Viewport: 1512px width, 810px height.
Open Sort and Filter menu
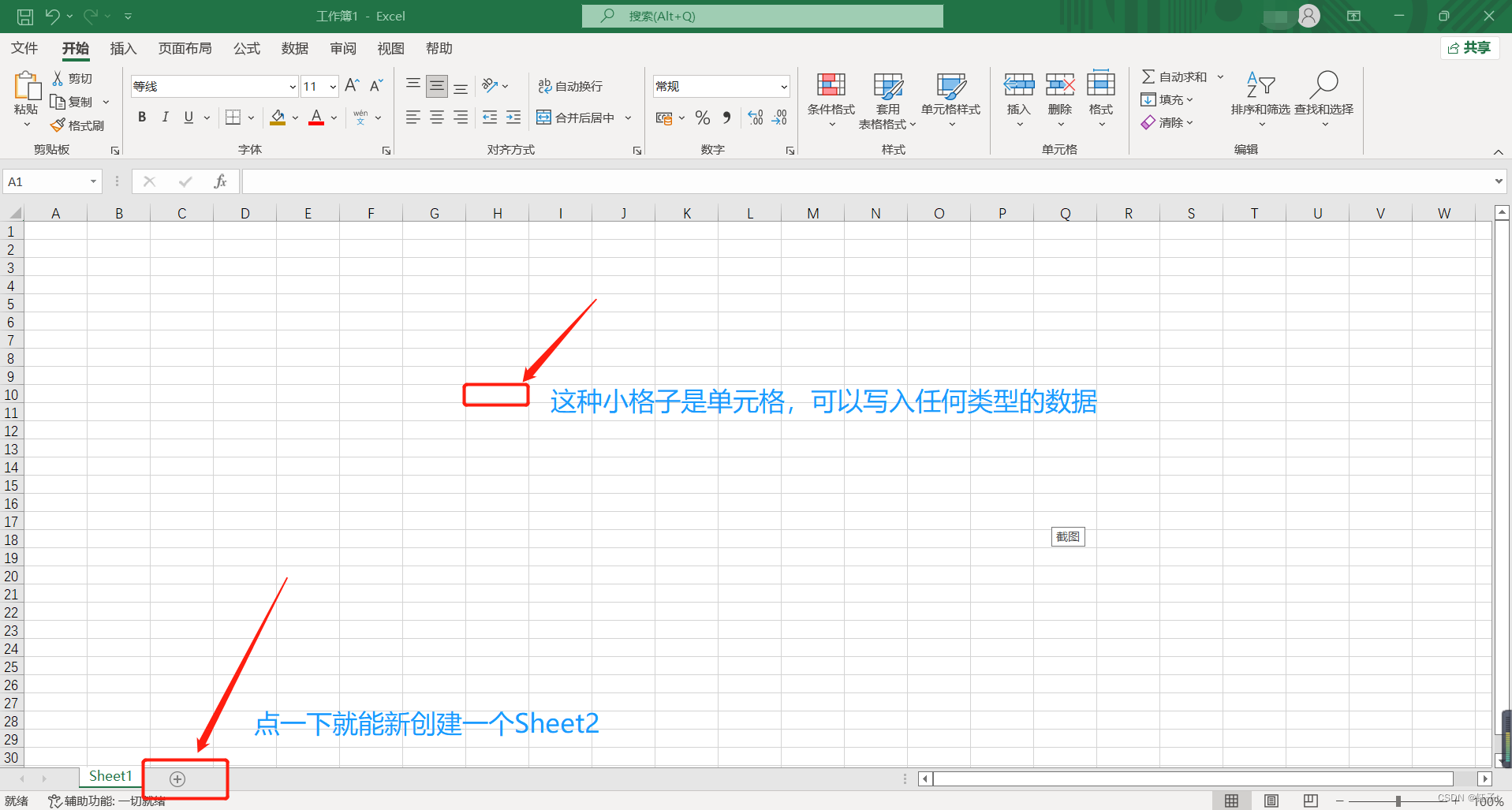[1260, 100]
